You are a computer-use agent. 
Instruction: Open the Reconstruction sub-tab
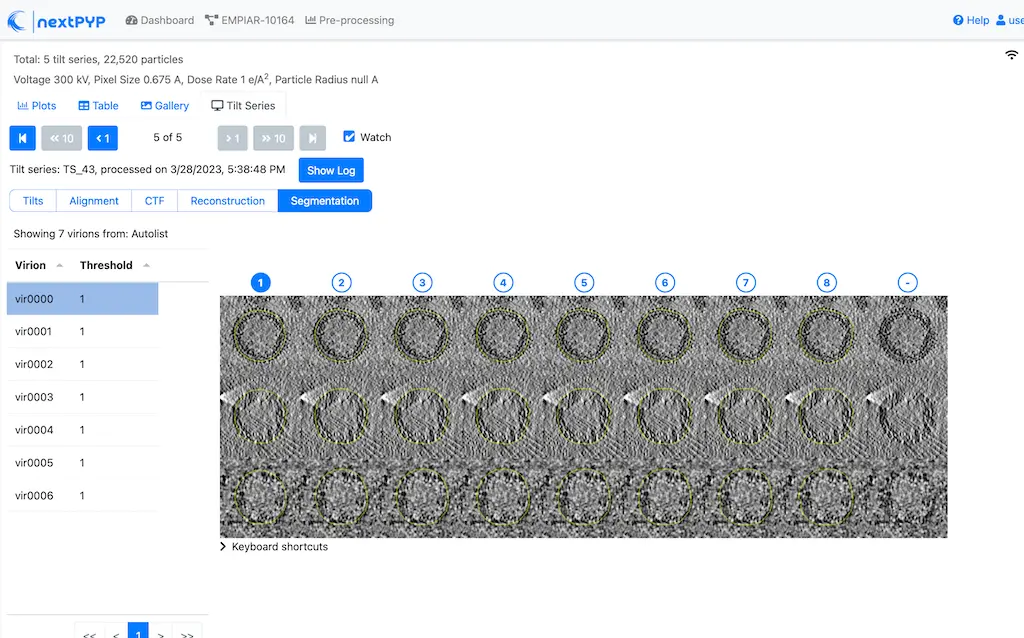click(227, 201)
